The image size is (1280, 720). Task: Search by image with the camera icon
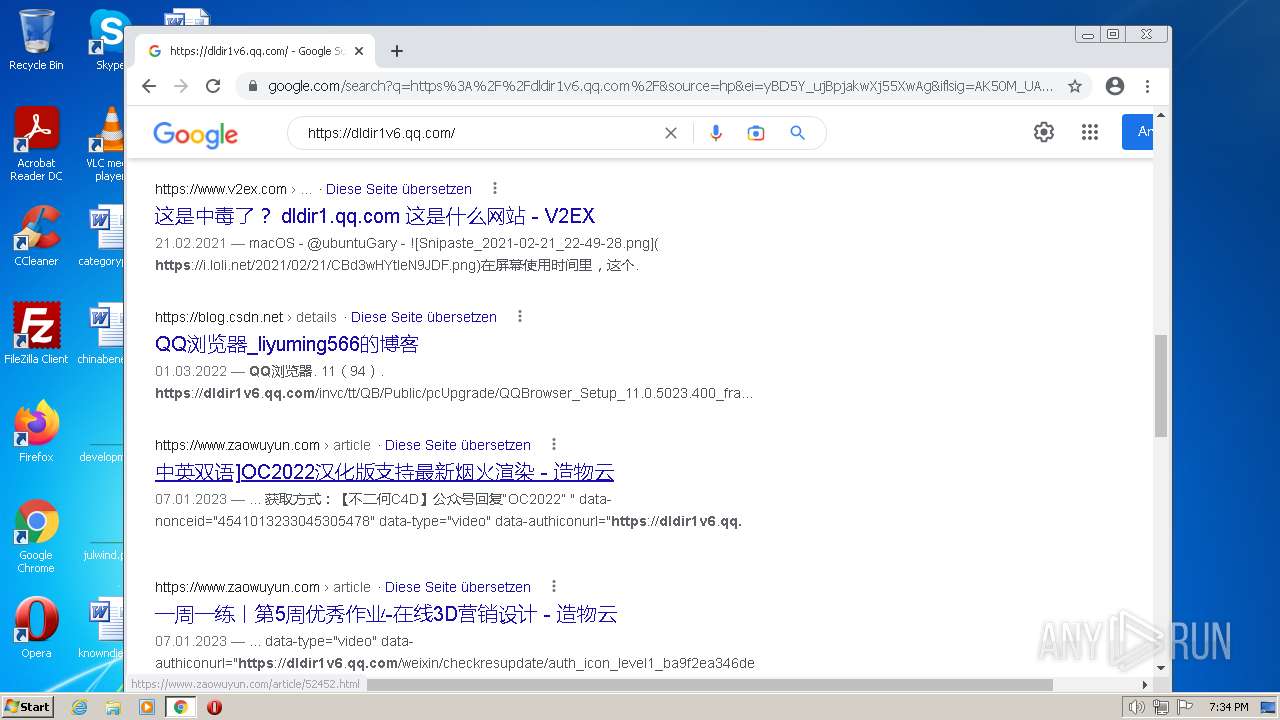coord(756,133)
